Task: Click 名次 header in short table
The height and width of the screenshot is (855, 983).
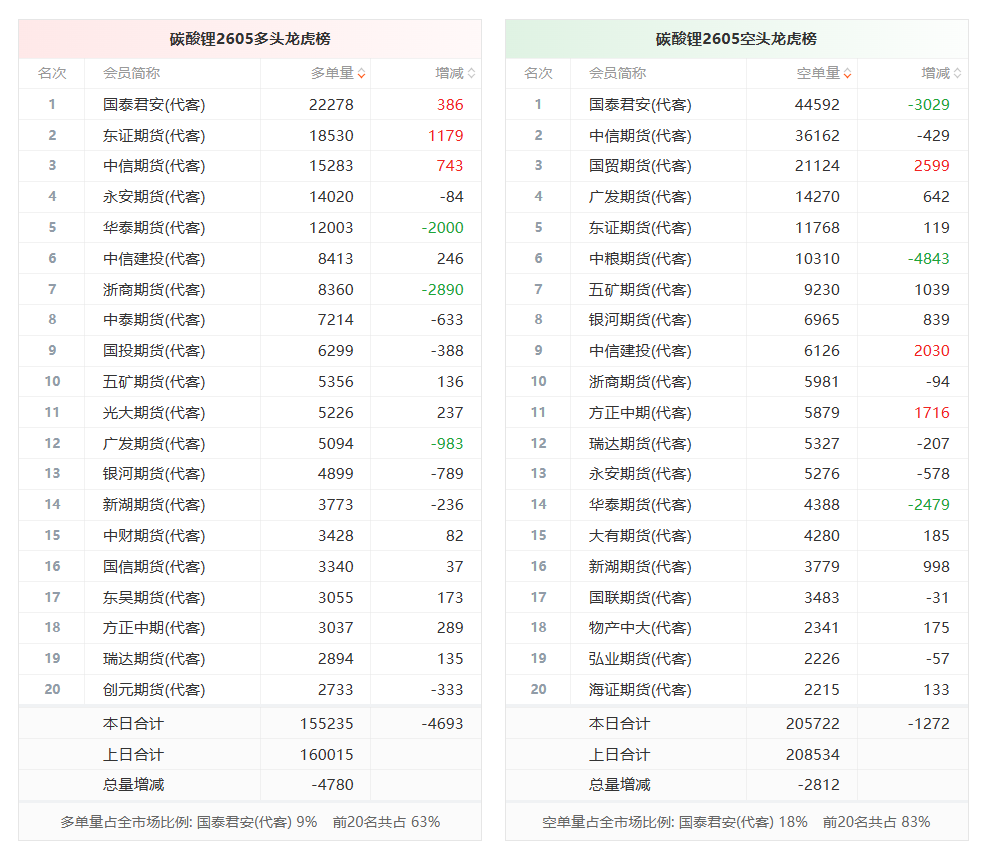Action: coord(538,73)
